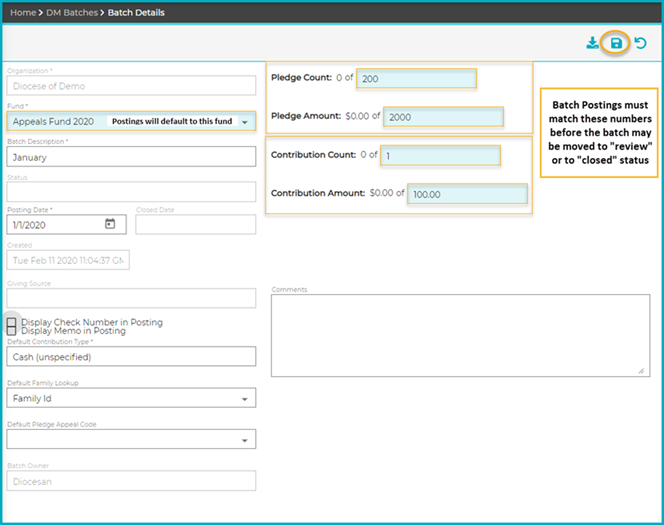Click the Posting Date field
The width and height of the screenshot is (664, 525).
click(x=66, y=224)
